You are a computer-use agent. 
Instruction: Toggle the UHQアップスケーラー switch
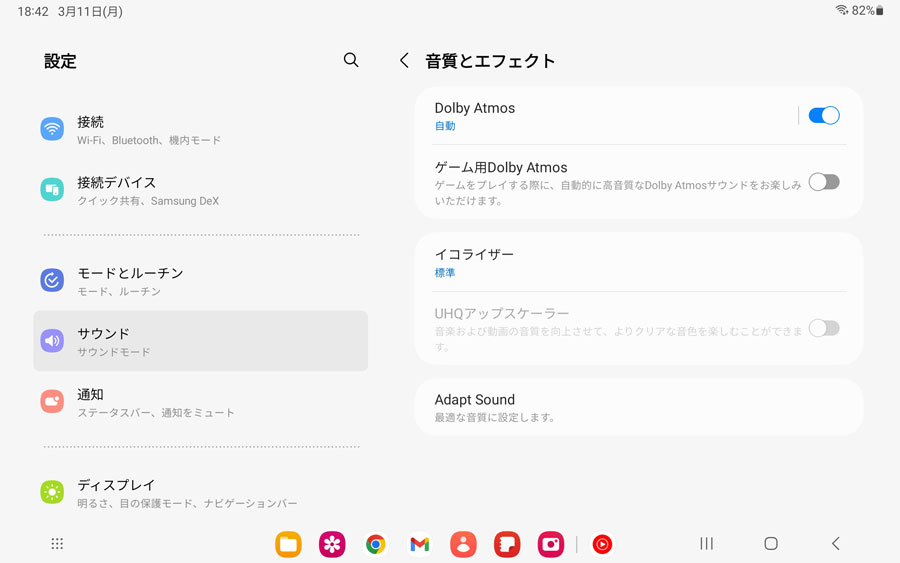(824, 328)
